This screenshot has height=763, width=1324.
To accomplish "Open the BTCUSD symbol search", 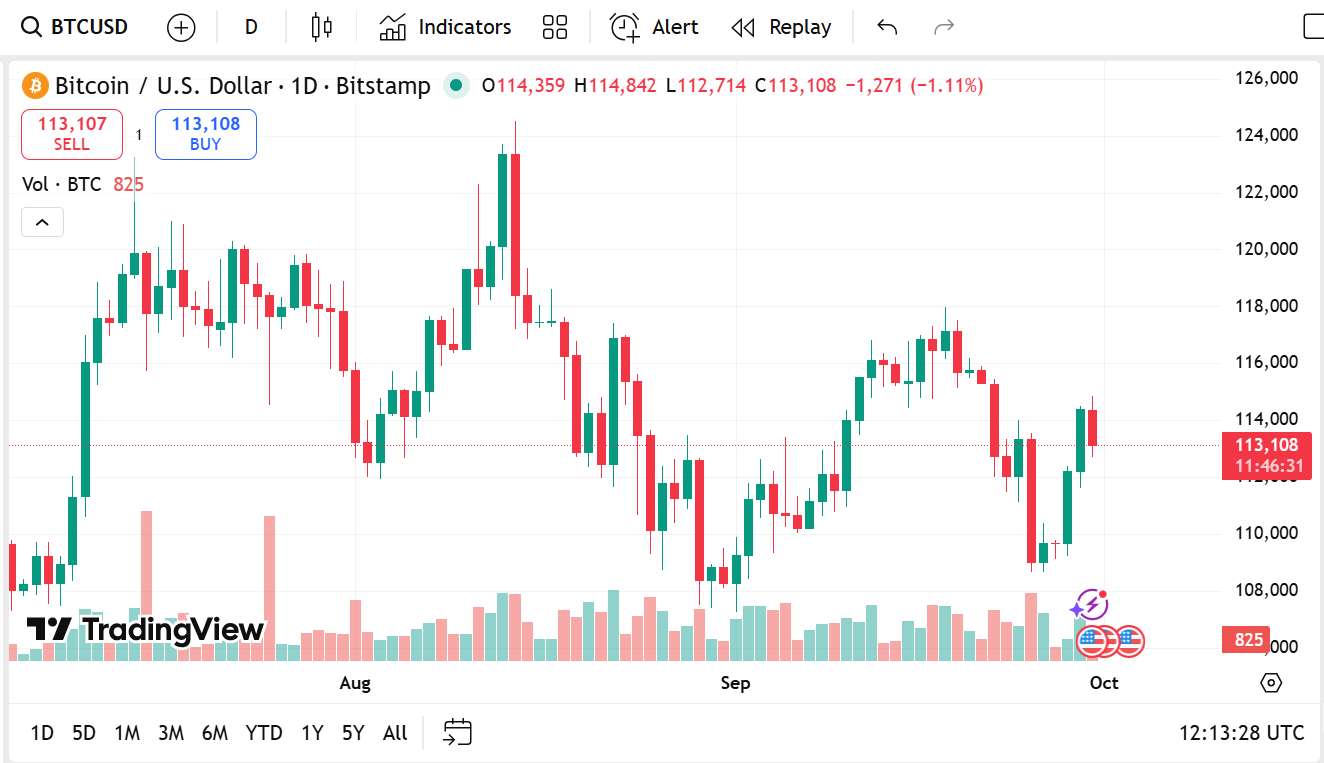I will click(x=76, y=27).
